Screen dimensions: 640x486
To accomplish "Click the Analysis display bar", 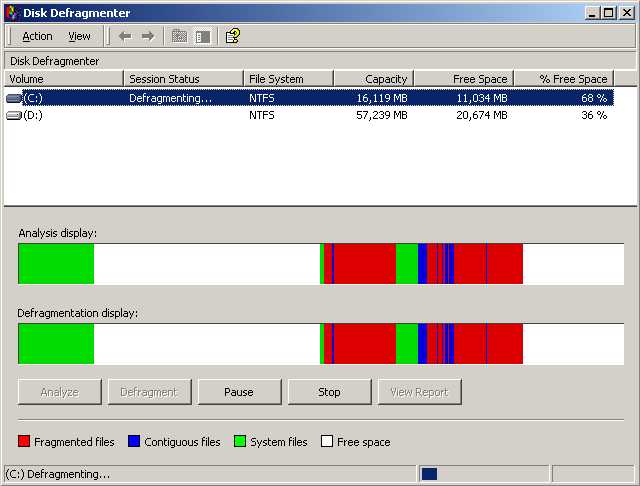I will click(x=321, y=264).
